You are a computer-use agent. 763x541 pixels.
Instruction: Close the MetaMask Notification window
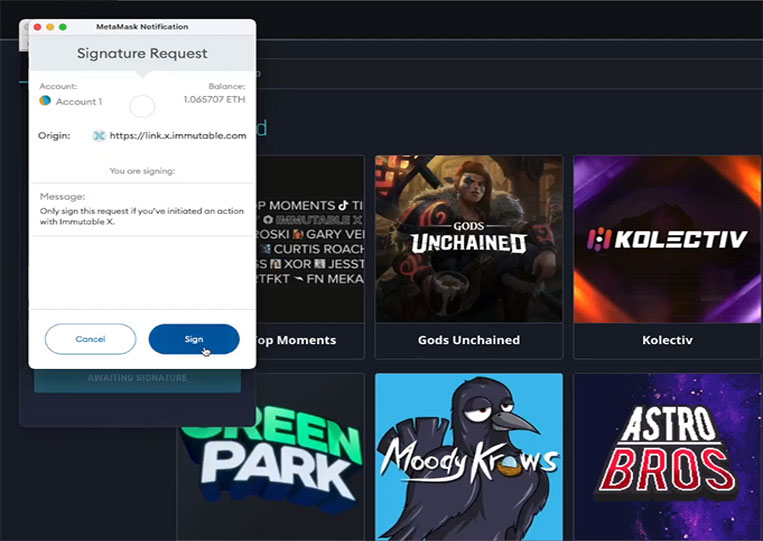37,27
